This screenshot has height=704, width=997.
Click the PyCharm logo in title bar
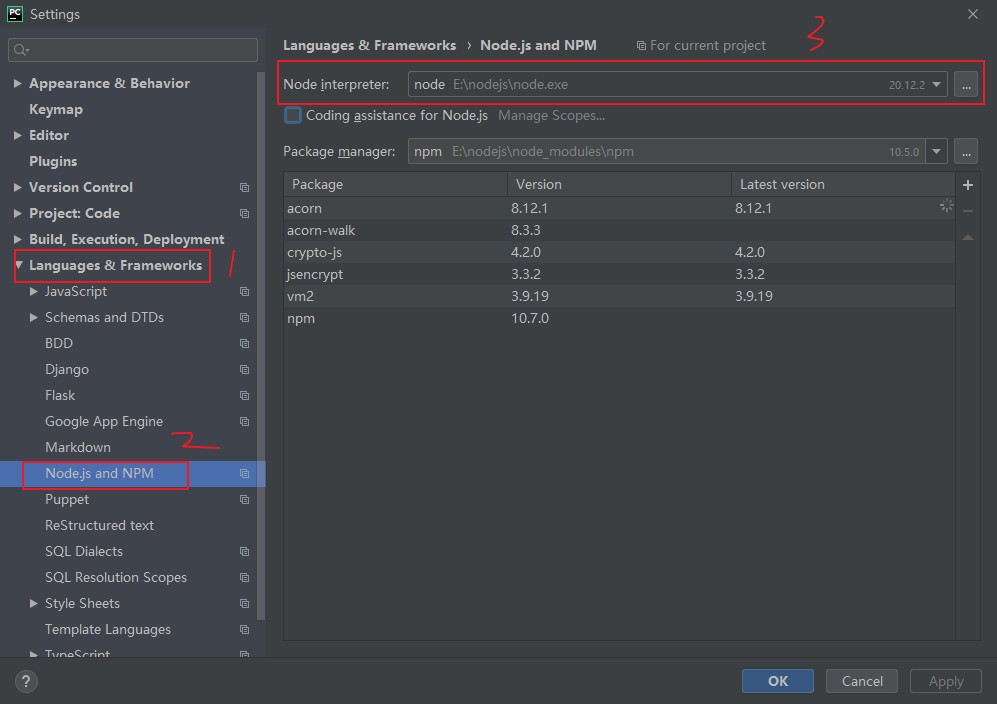click(x=15, y=14)
